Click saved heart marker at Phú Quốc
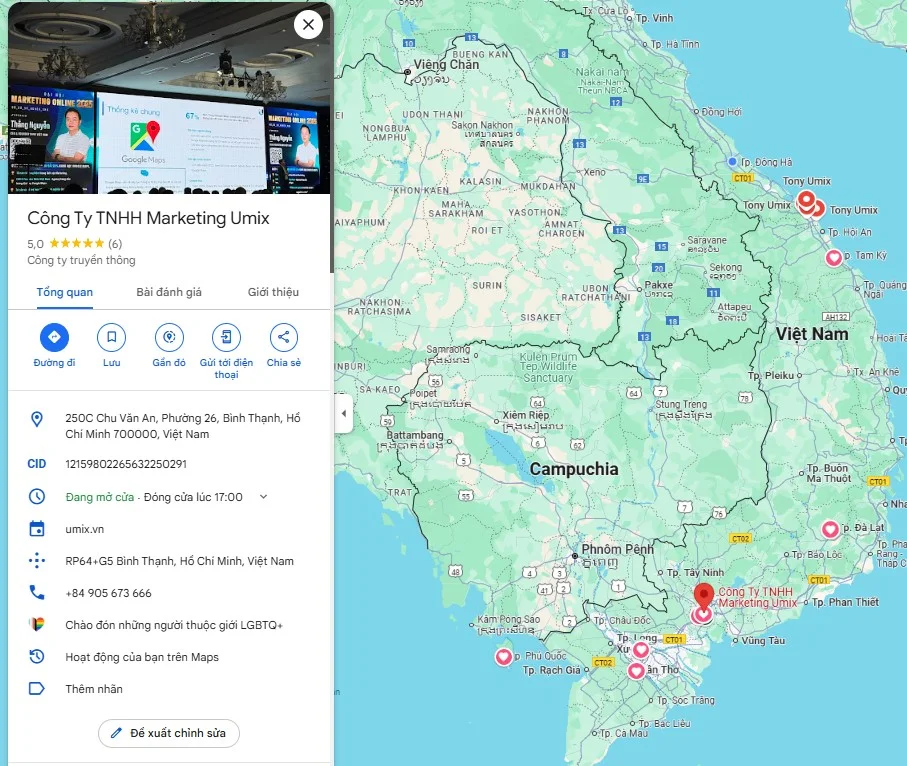 pos(504,657)
